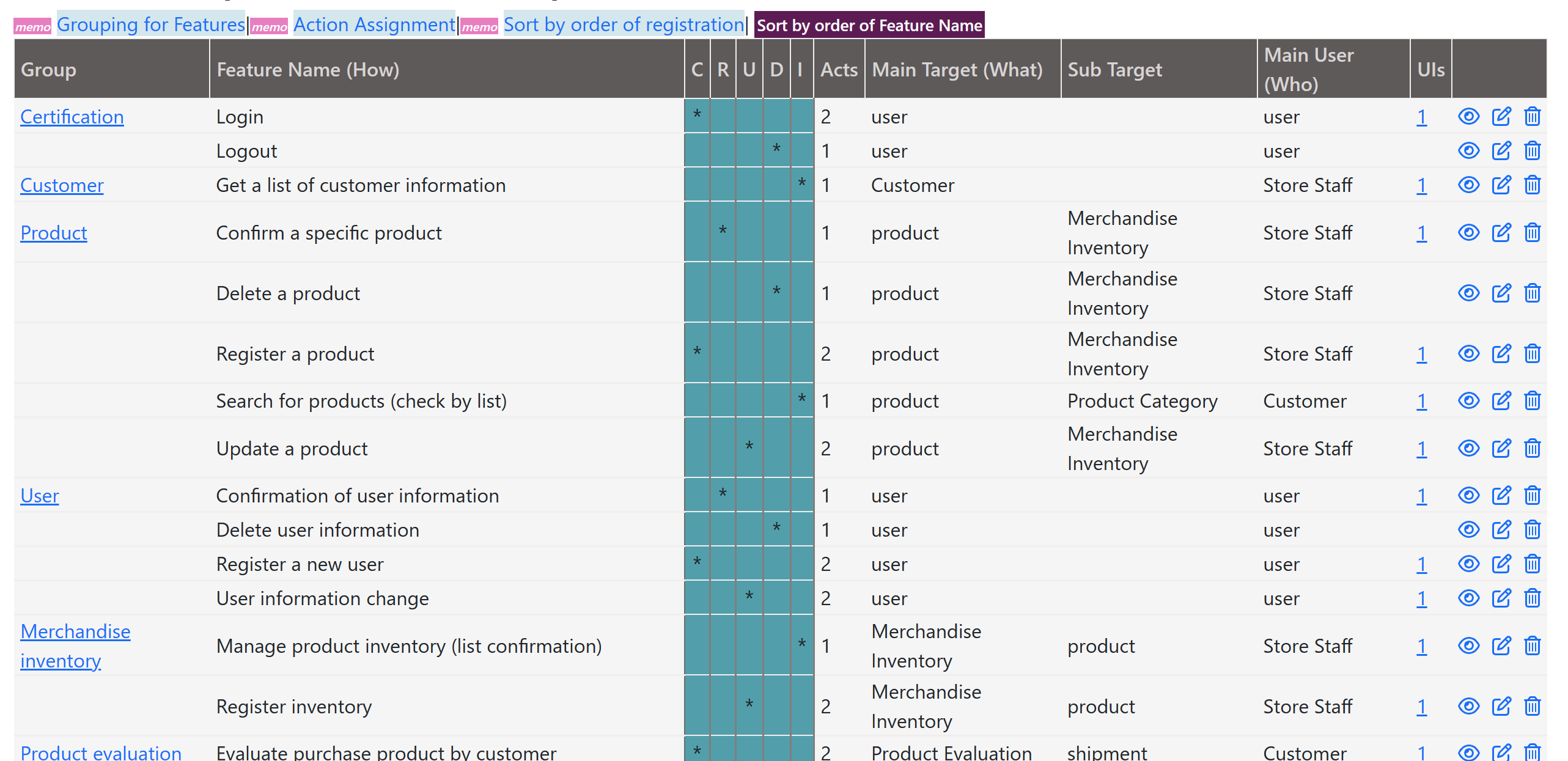Open the Certification group link
Image resolution: width=1568 pixels, height=761 pixels.
click(x=72, y=116)
